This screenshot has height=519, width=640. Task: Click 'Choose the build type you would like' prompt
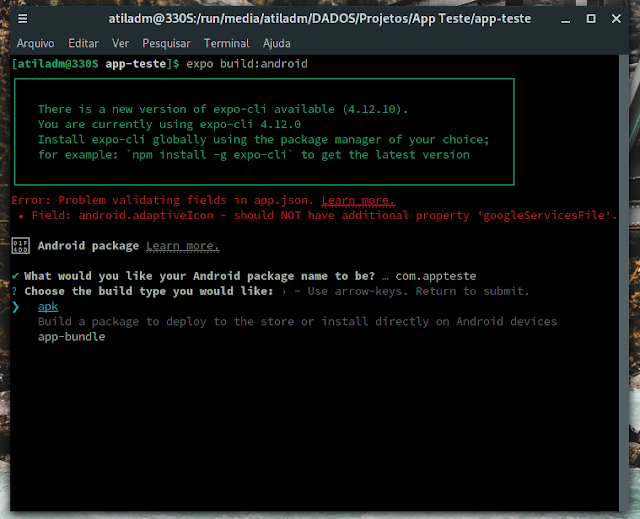click(149, 291)
